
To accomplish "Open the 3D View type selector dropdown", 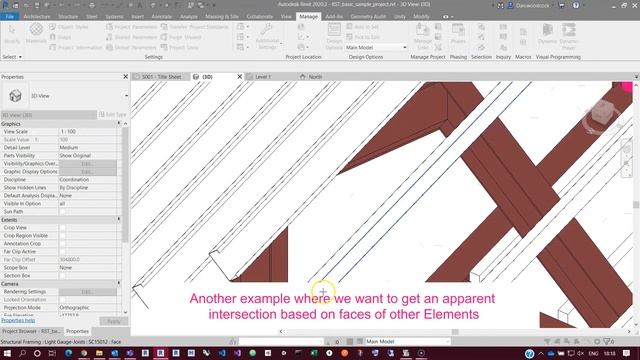I will coord(126,96).
